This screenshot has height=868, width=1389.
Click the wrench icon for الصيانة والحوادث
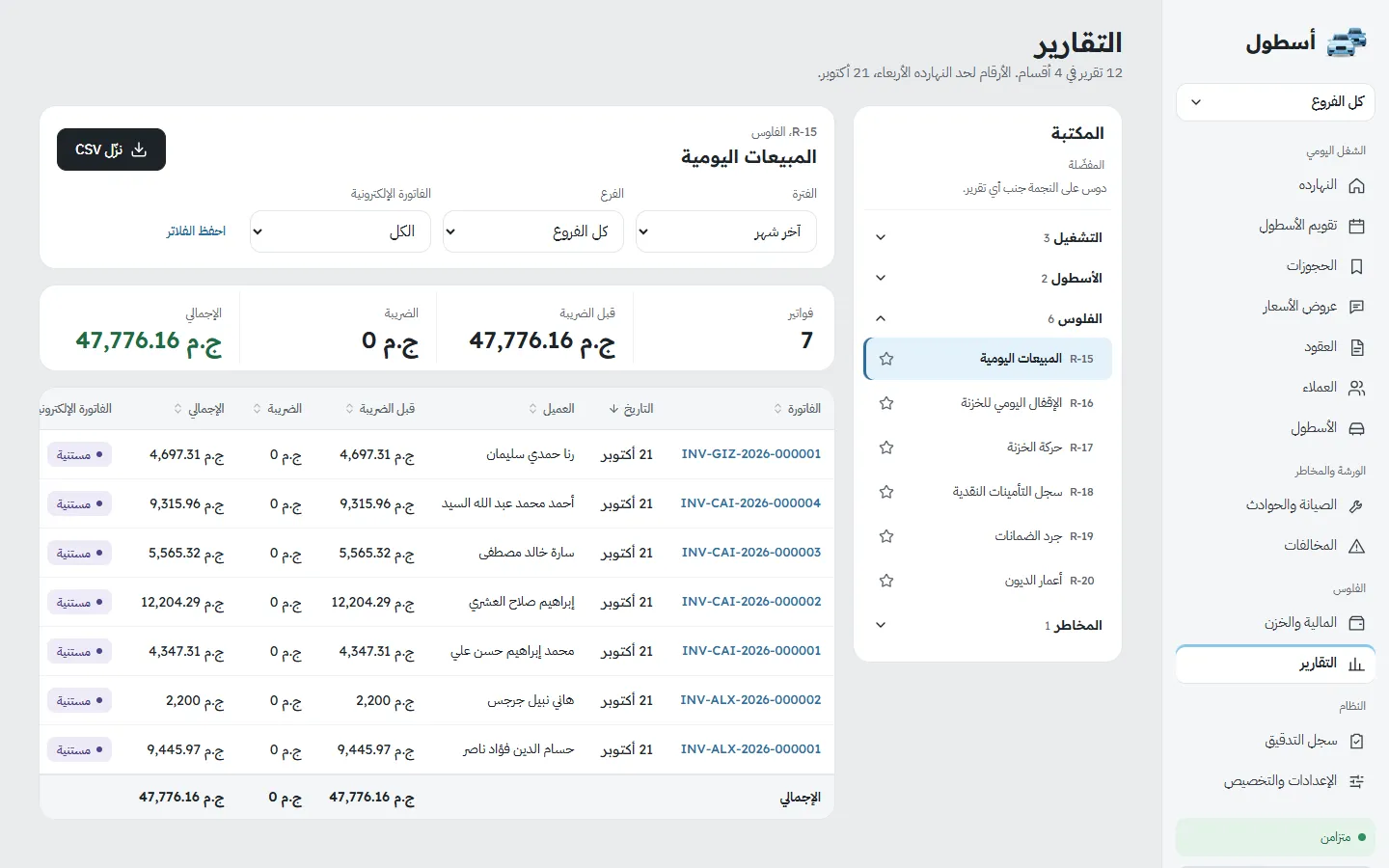click(1356, 505)
